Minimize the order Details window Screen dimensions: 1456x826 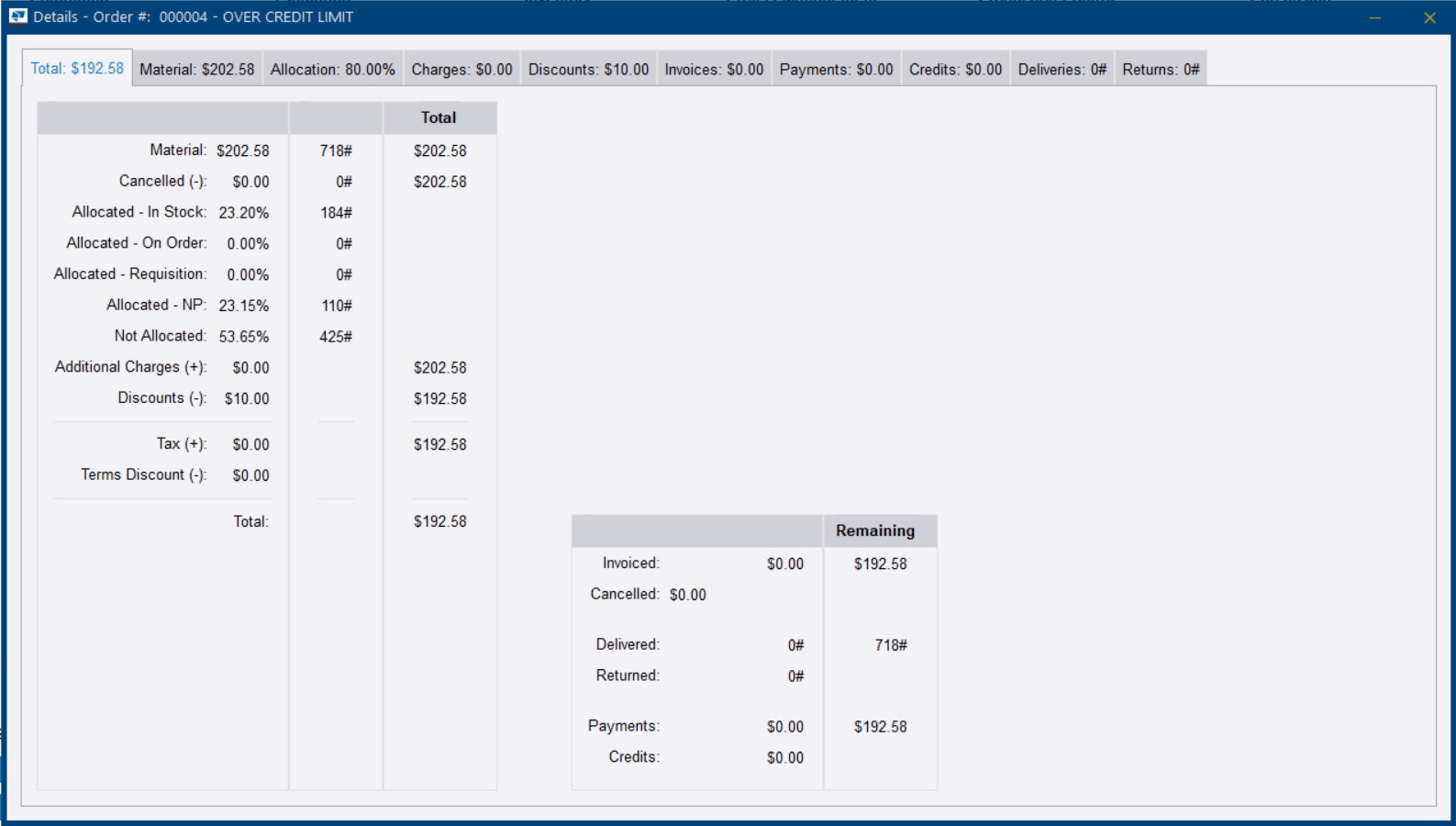tap(1374, 17)
